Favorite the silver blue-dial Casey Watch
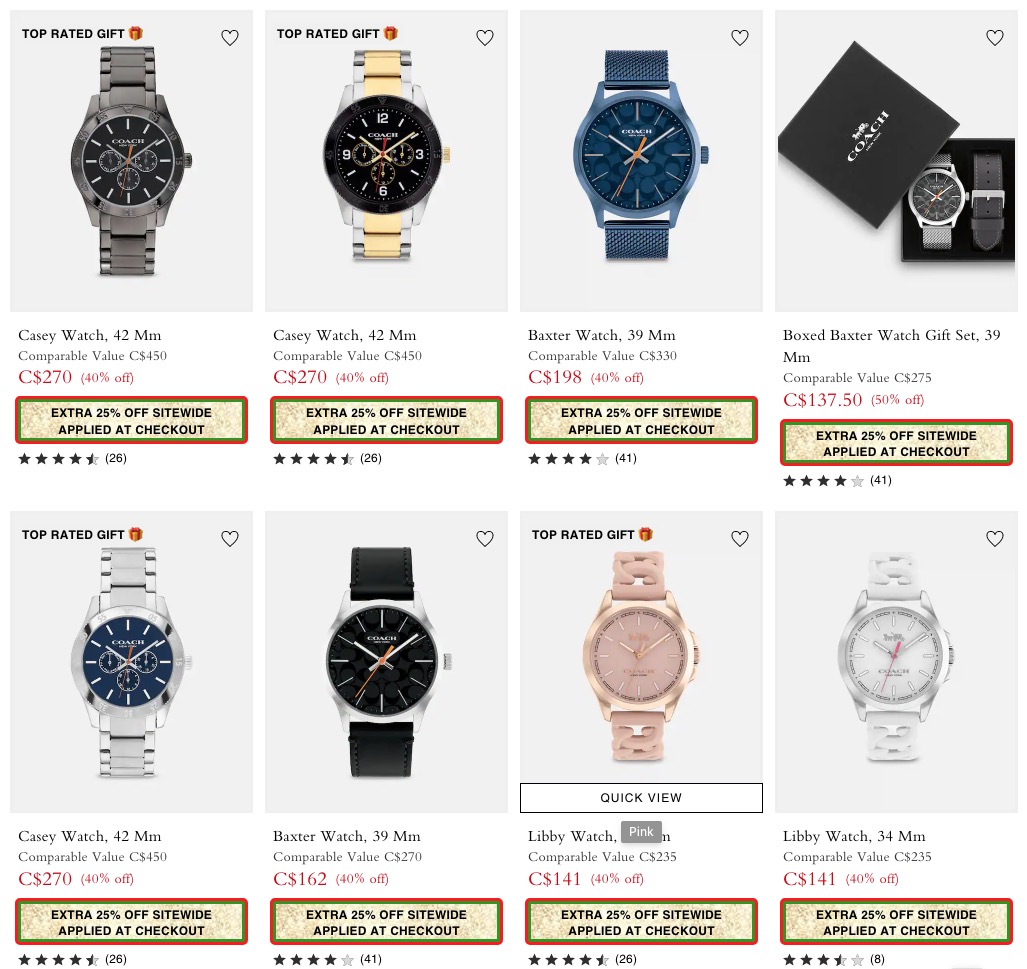Viewport: 1027px width, 969px height. [230, 539]
